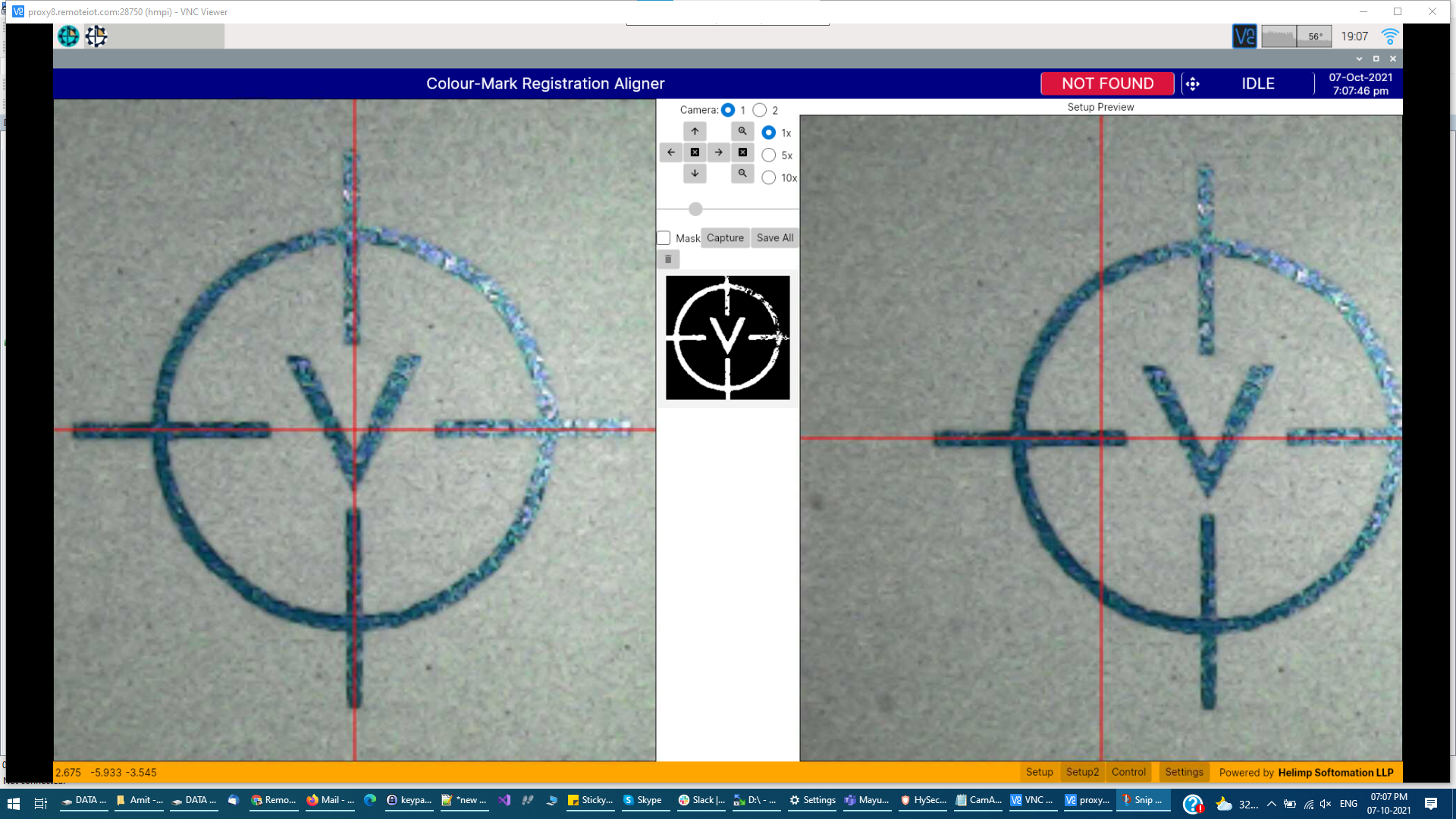Click the pan up arrow button
Image resolution: width=1456 pixels, height=819 pixels.
695,131
